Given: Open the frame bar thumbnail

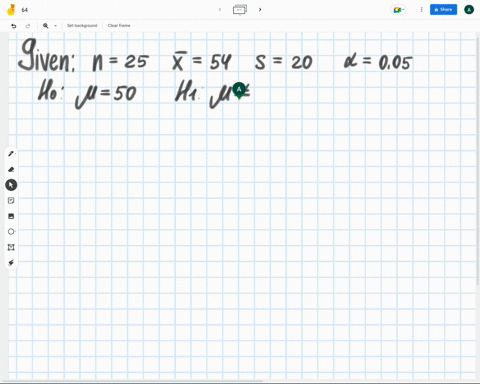Looking at the screenshot, I should pos(240,10).
